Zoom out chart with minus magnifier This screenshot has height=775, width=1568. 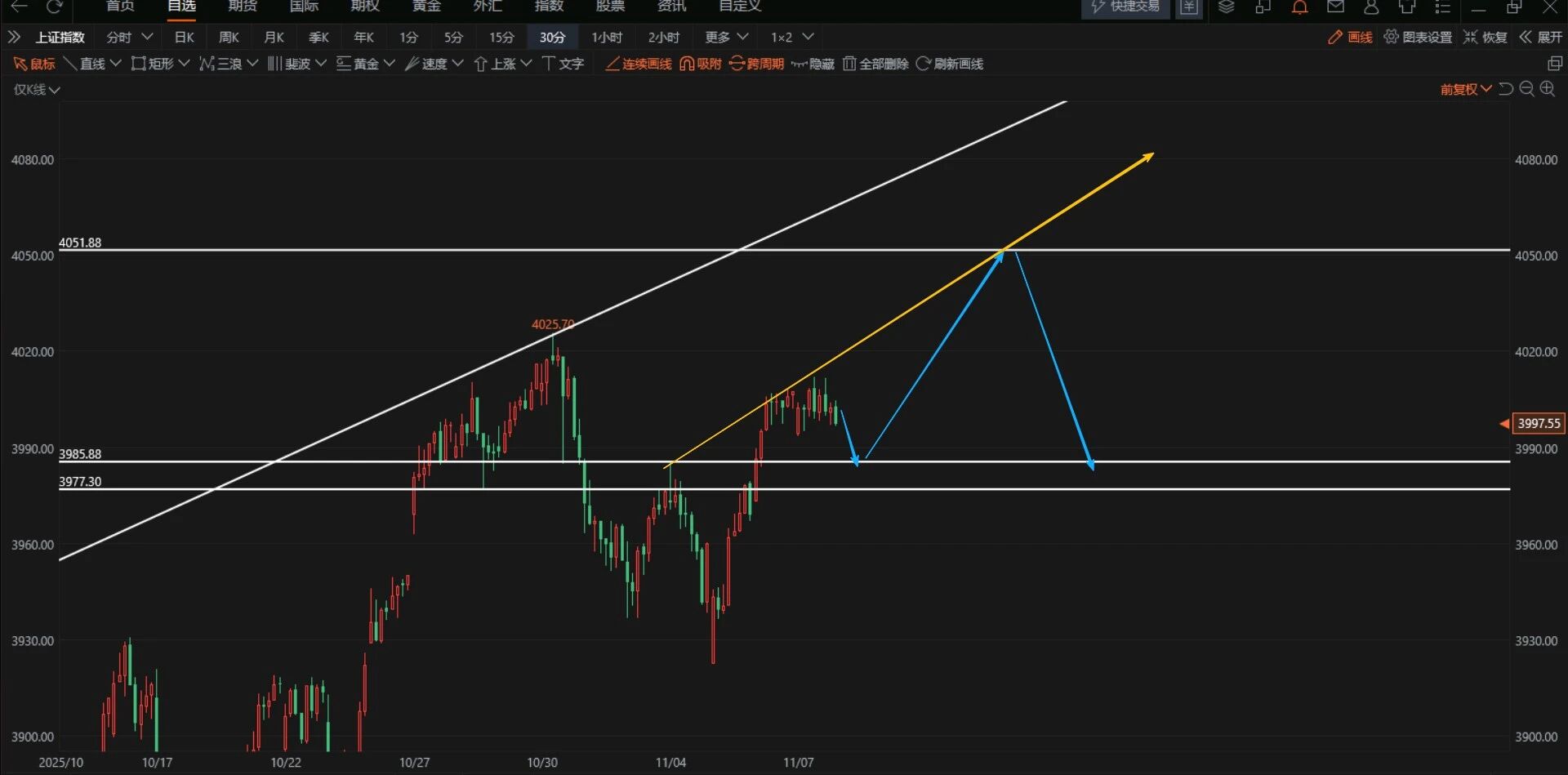tap(1526, 89)
